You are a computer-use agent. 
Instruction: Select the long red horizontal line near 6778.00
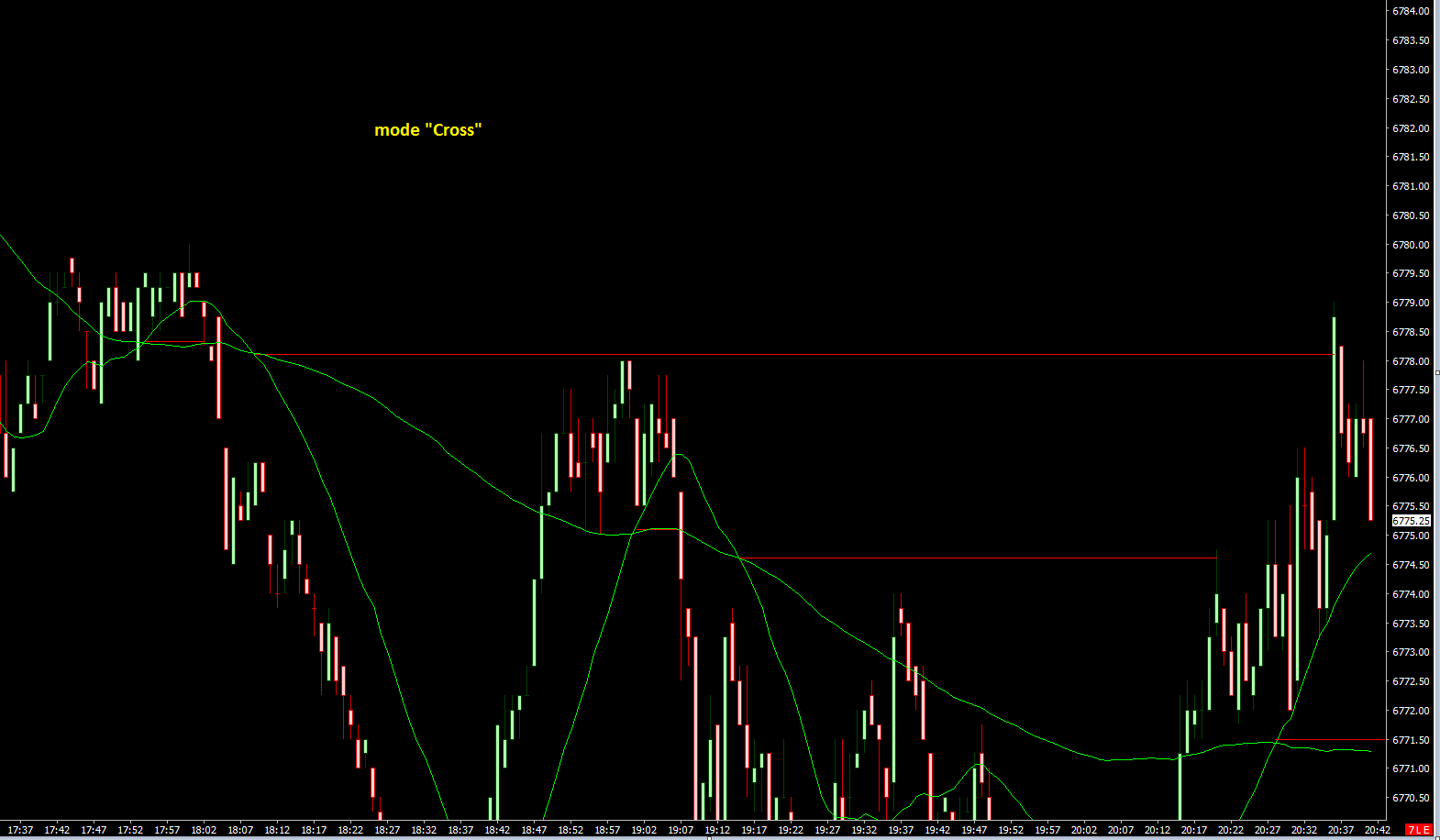click(793, 354)
